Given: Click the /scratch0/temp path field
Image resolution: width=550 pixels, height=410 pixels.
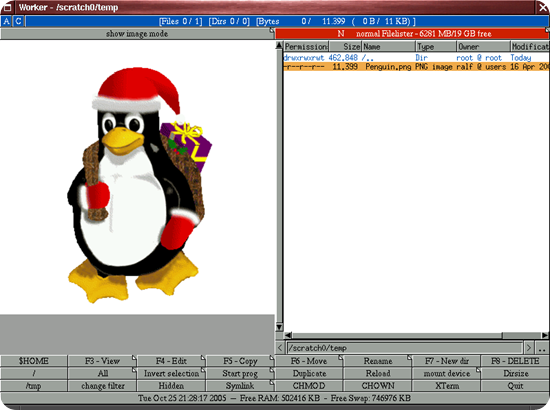Looking at the screenshot, I should (404, 348).
